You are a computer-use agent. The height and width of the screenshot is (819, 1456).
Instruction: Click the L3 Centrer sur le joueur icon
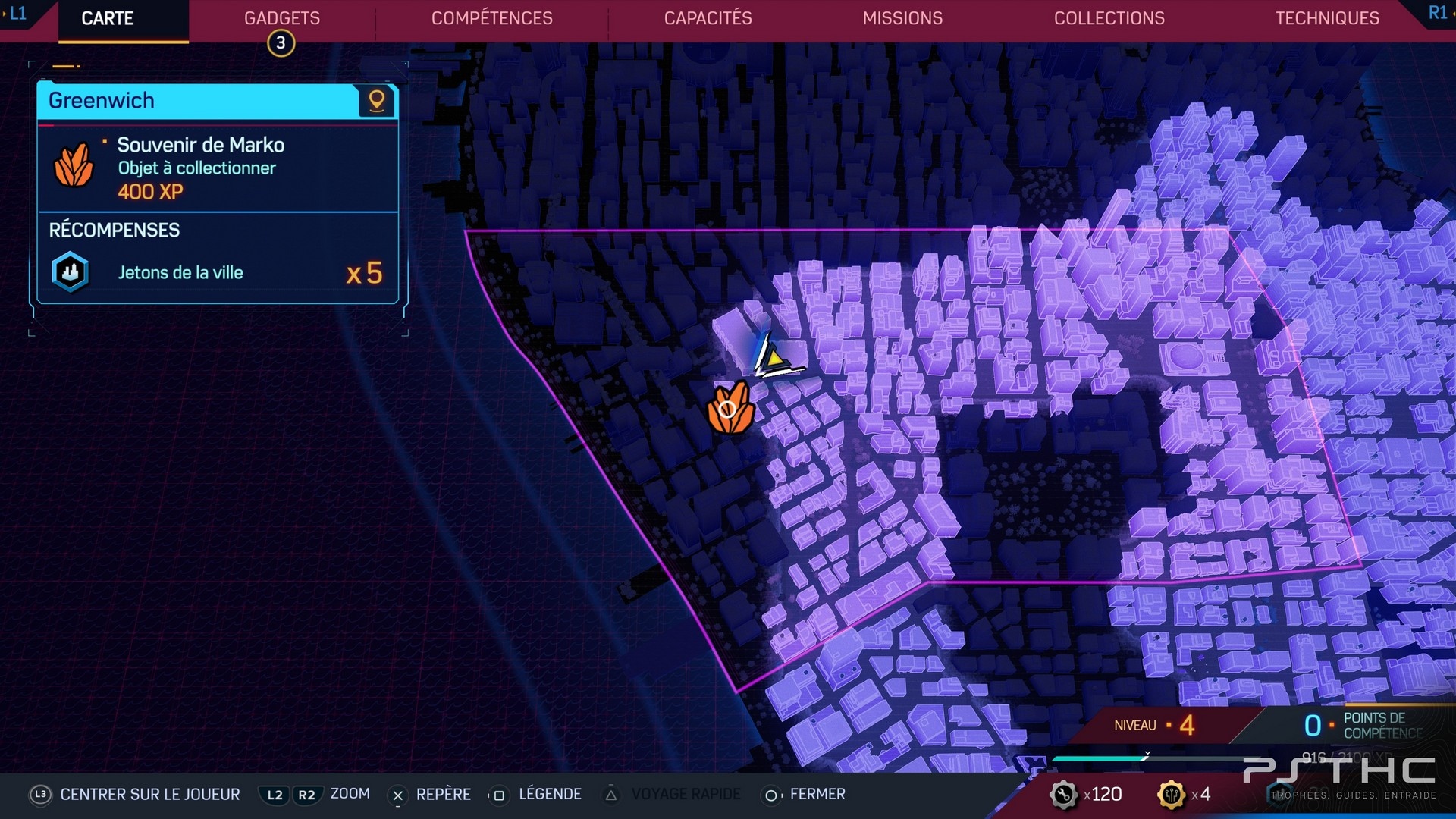40,795
